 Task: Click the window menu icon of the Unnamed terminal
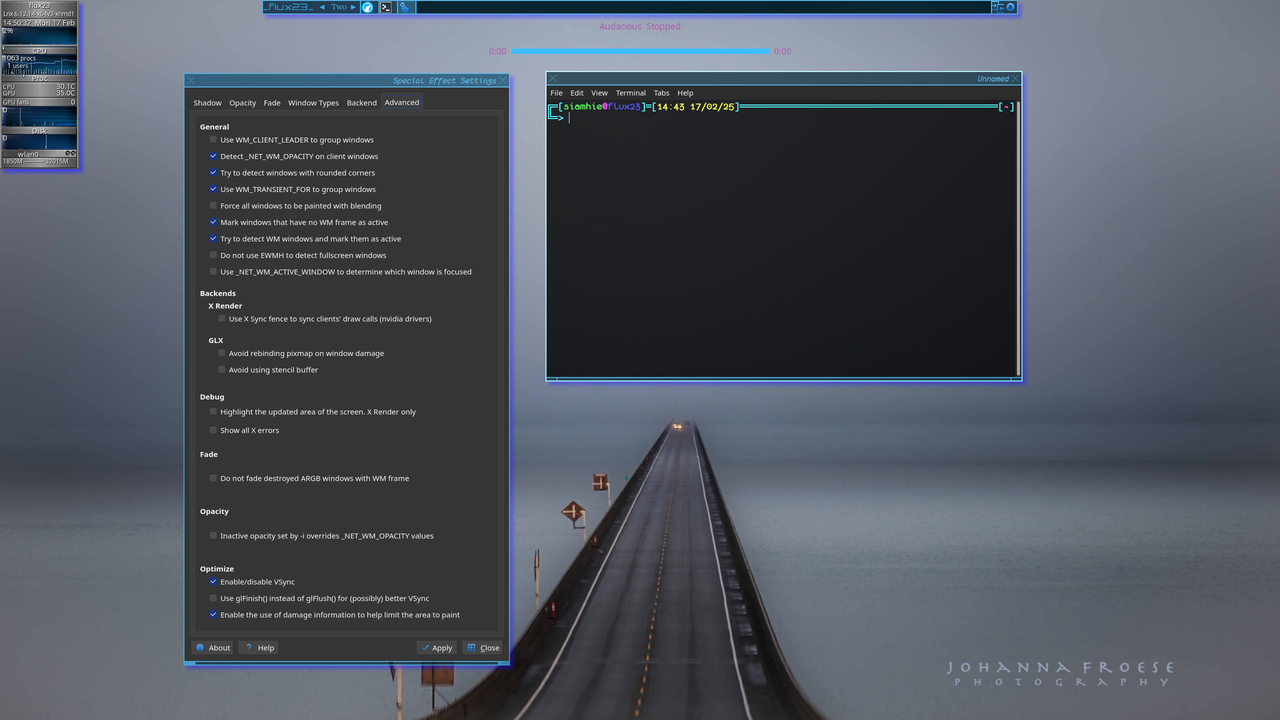(552, 78)
